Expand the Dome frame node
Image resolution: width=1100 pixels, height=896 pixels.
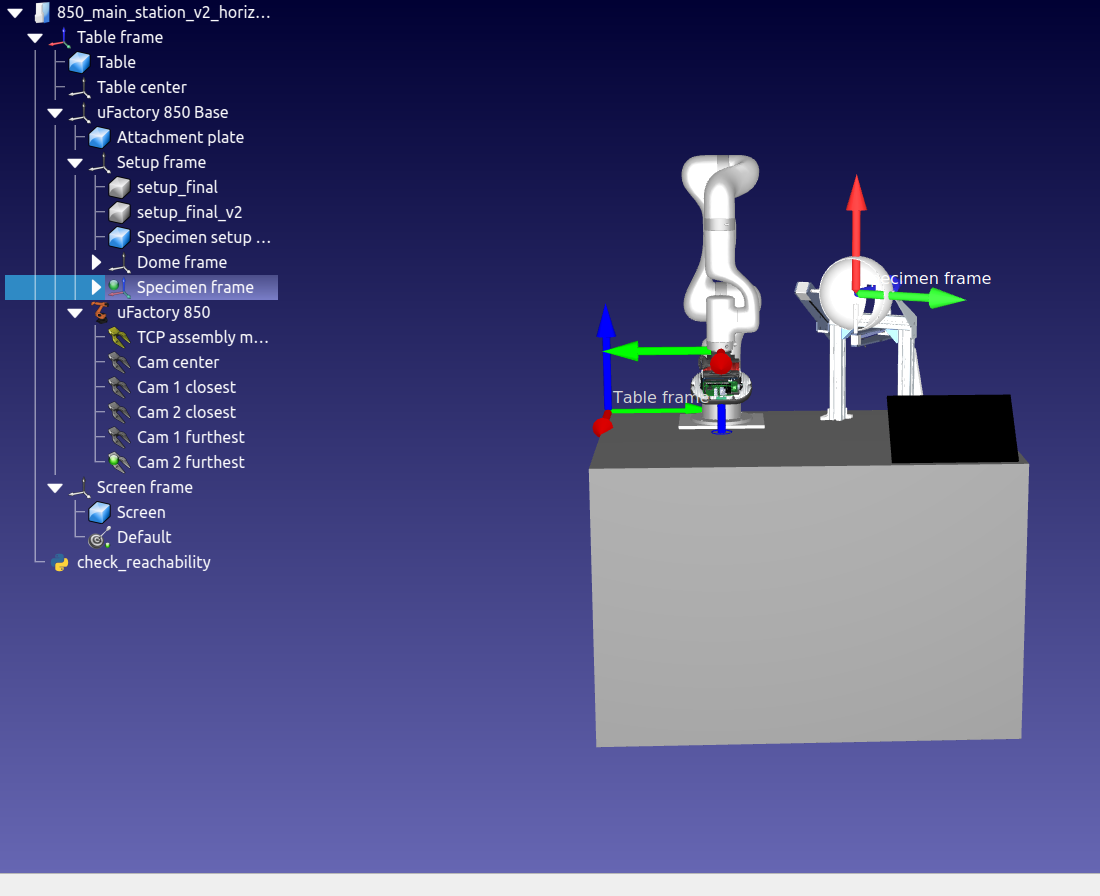(x=96, y=262)
